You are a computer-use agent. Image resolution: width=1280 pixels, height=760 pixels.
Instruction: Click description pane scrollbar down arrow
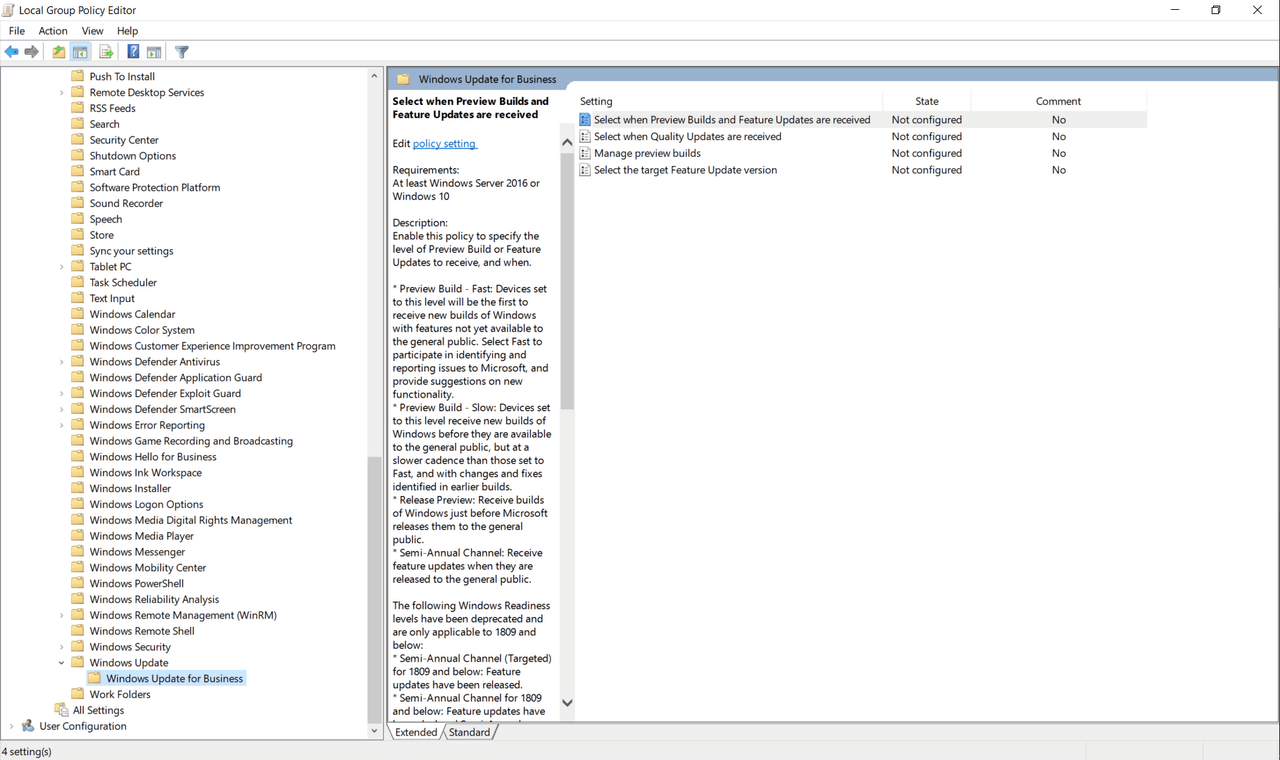click(567, 703)
